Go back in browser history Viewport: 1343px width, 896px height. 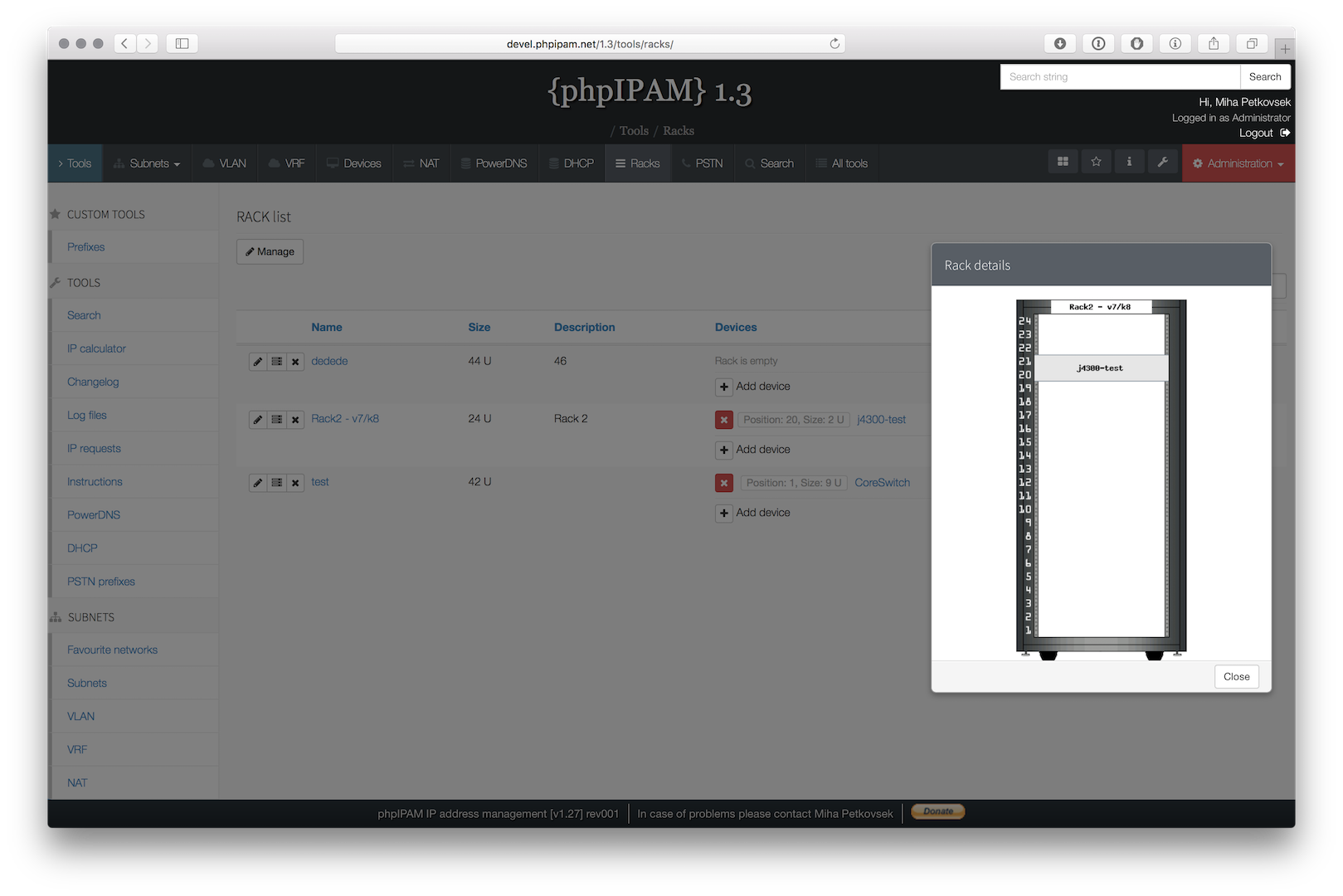coord(124,43)
